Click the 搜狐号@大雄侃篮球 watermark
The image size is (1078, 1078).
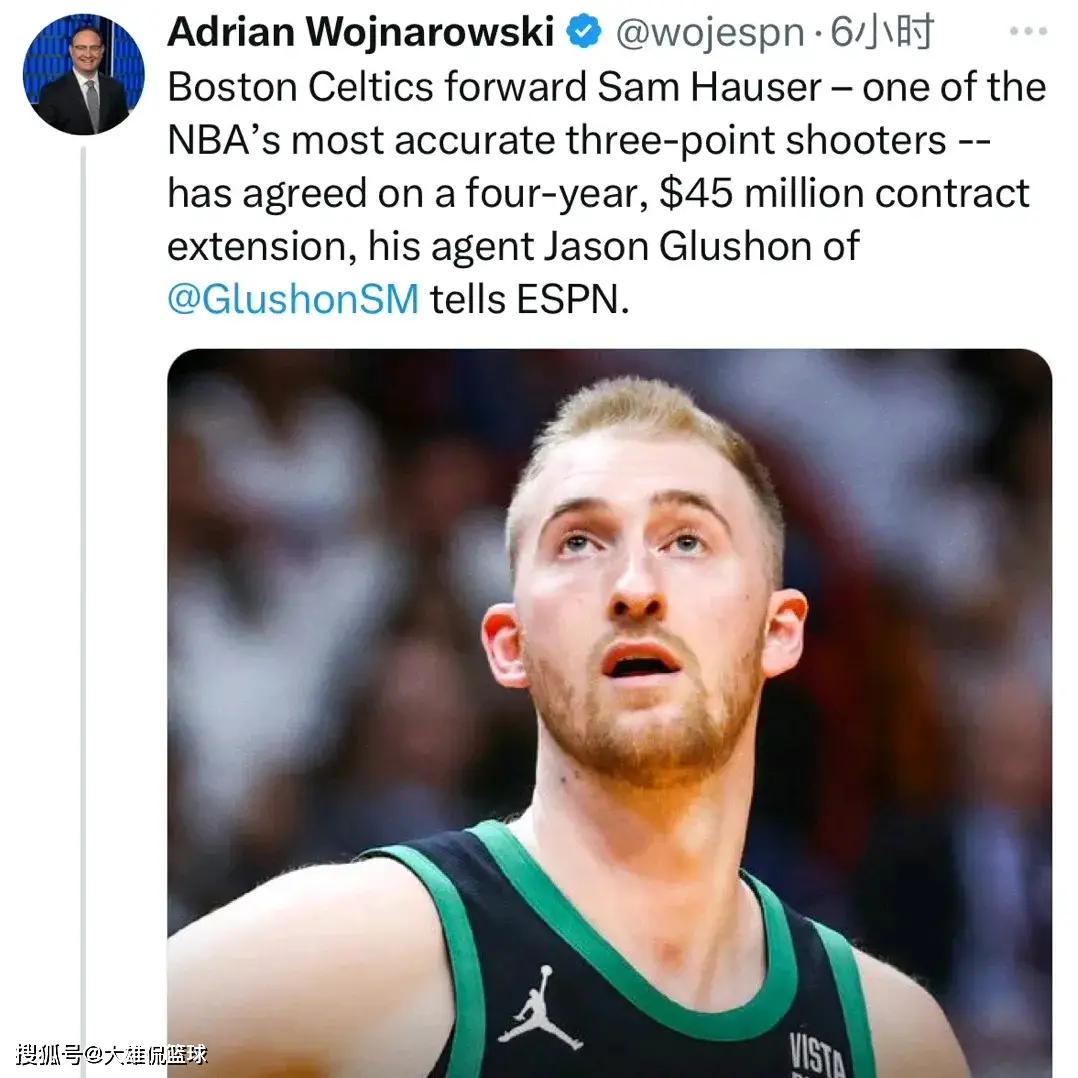click(111, 1054)
